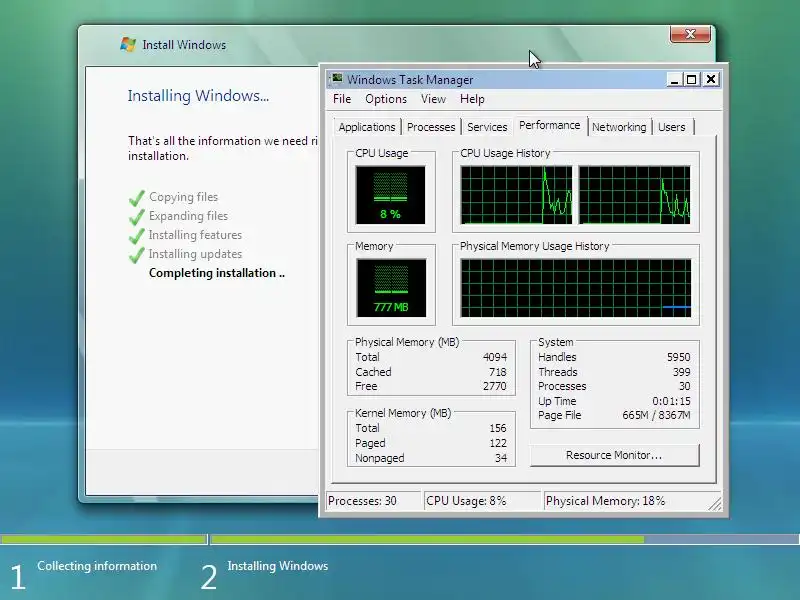Click the Threads value 399
Image resolution: width=800 pixels, height=600 pixels.
(682, 372)
